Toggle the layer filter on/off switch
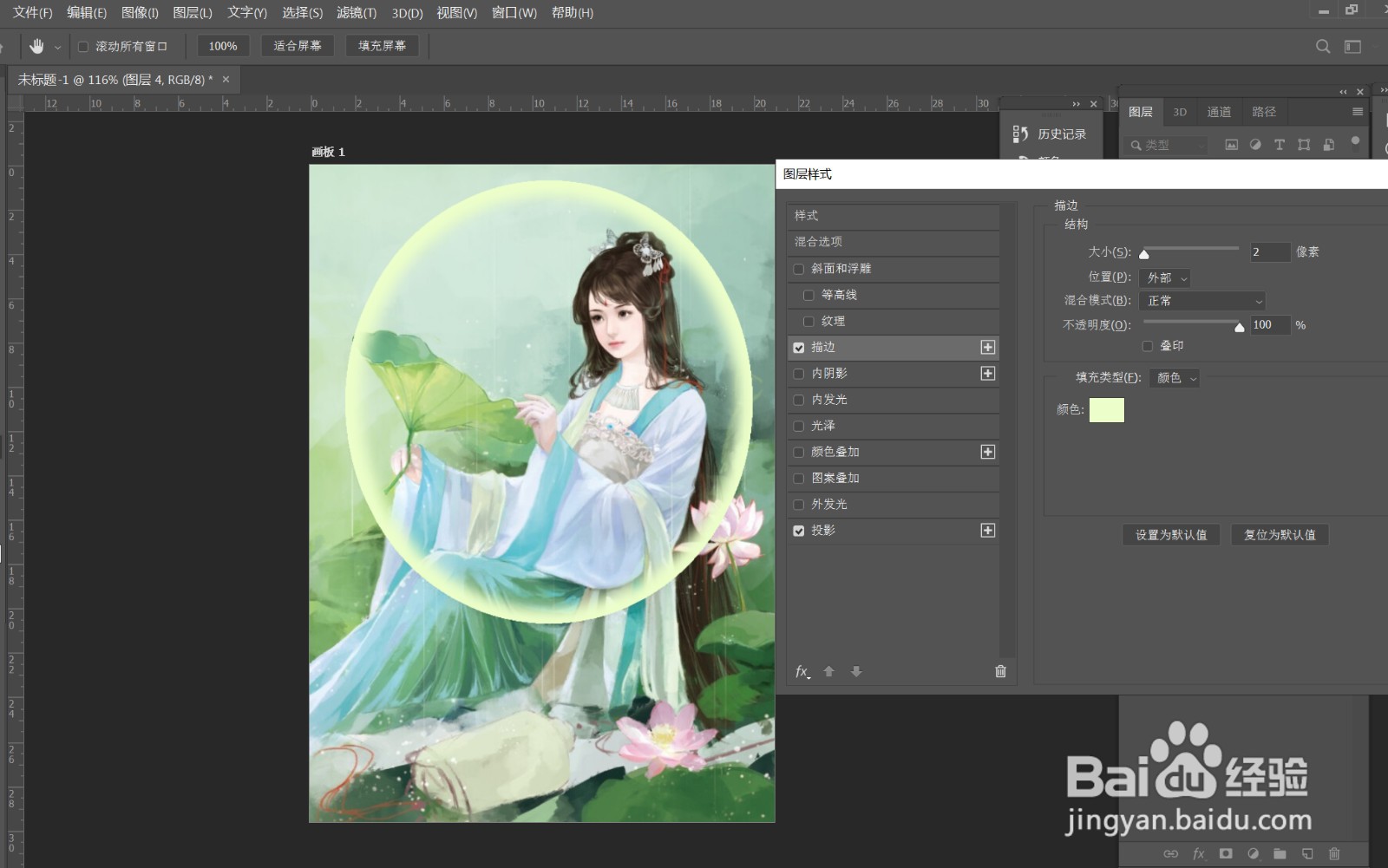1388x868 pixels. point(1355,143)
